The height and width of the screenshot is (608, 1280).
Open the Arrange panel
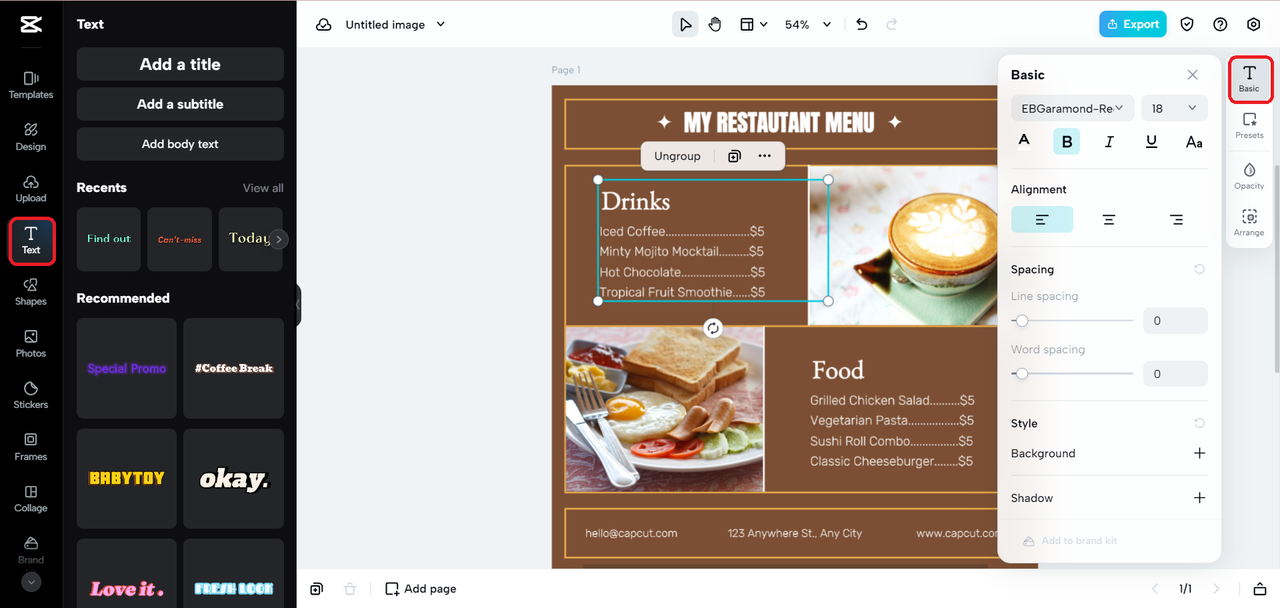[1249, 222]
